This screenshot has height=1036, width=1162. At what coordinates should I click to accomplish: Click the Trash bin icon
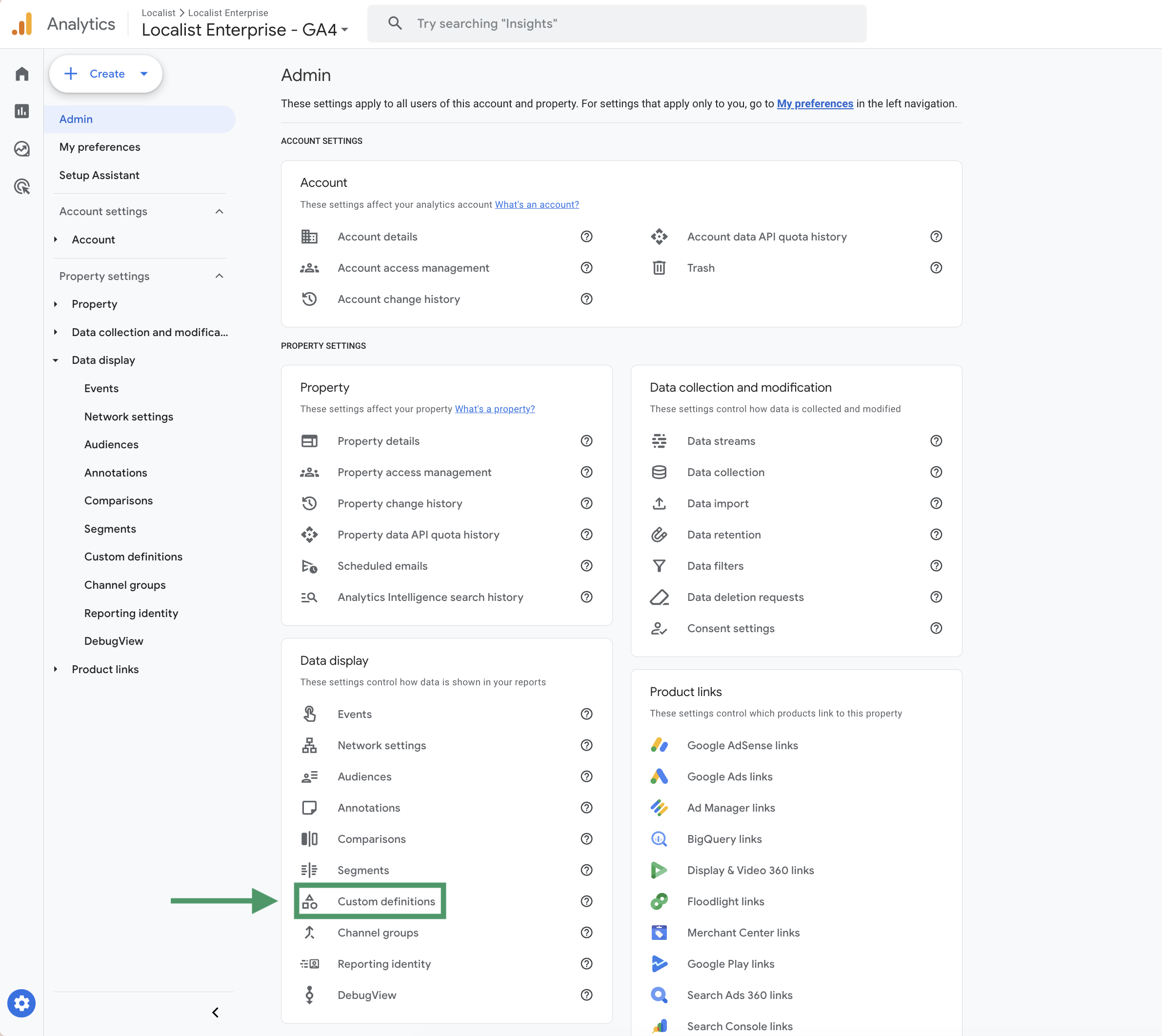(x=659, y=268)
